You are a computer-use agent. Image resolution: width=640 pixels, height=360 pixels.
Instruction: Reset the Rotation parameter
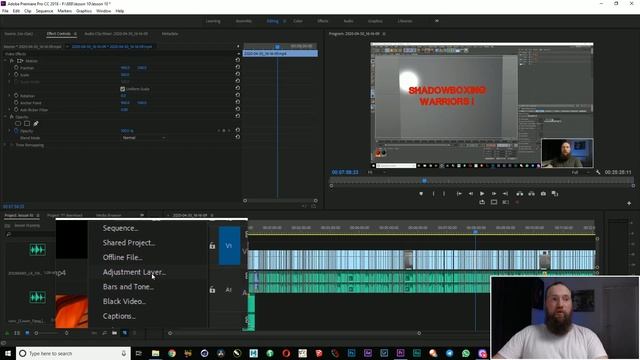238,96
